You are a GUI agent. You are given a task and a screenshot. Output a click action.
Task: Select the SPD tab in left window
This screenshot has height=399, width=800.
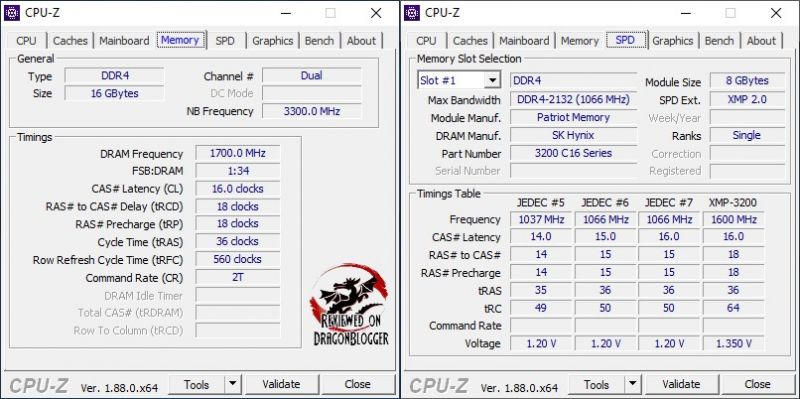pyautogui.click(x=224, y=41)
